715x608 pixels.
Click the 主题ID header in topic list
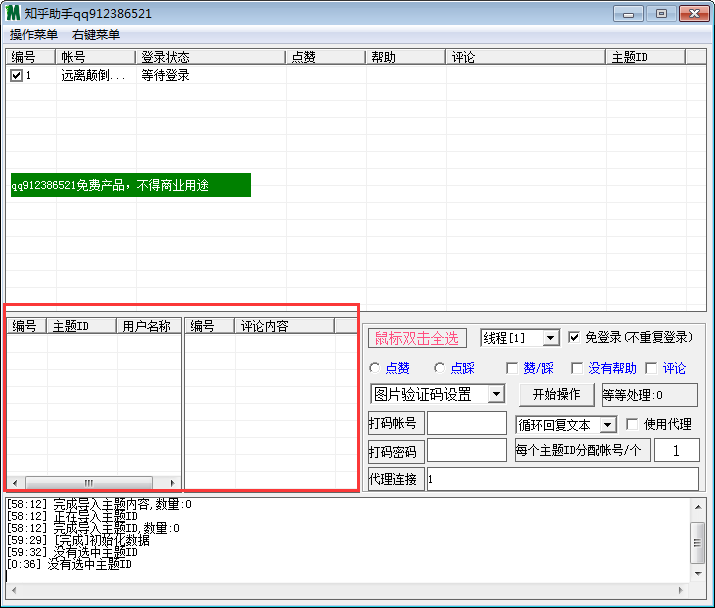[82, 326]
